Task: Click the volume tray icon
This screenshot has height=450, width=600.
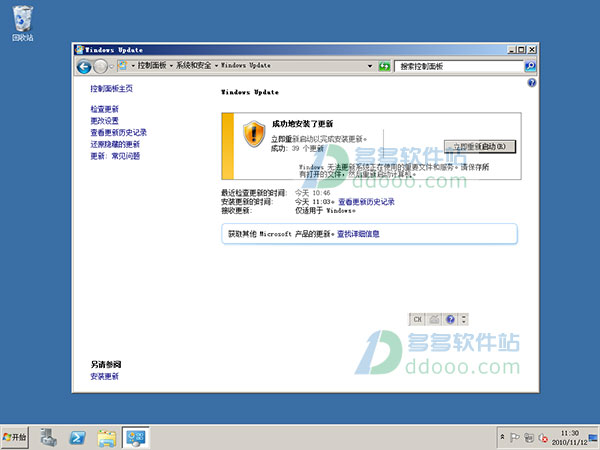Action: [x=543, y=437]
